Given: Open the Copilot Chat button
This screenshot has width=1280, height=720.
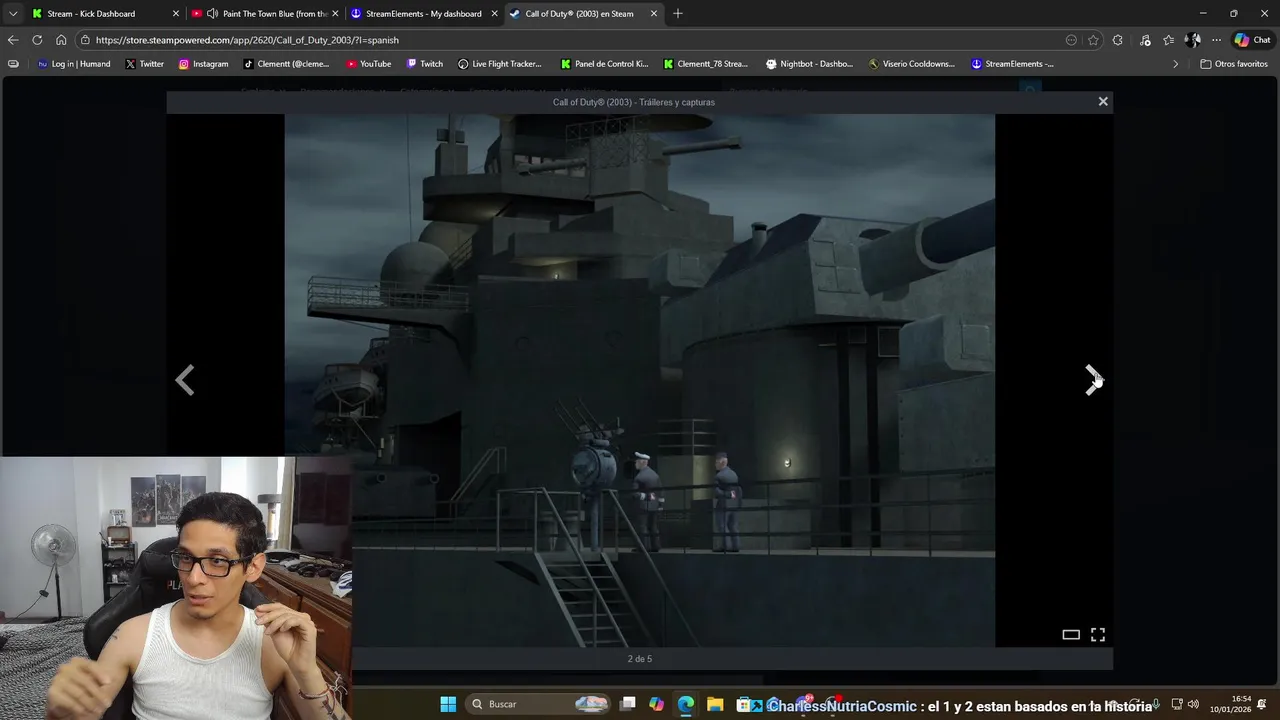Looking at the screenshot, I should click(x=1252, y=40).
